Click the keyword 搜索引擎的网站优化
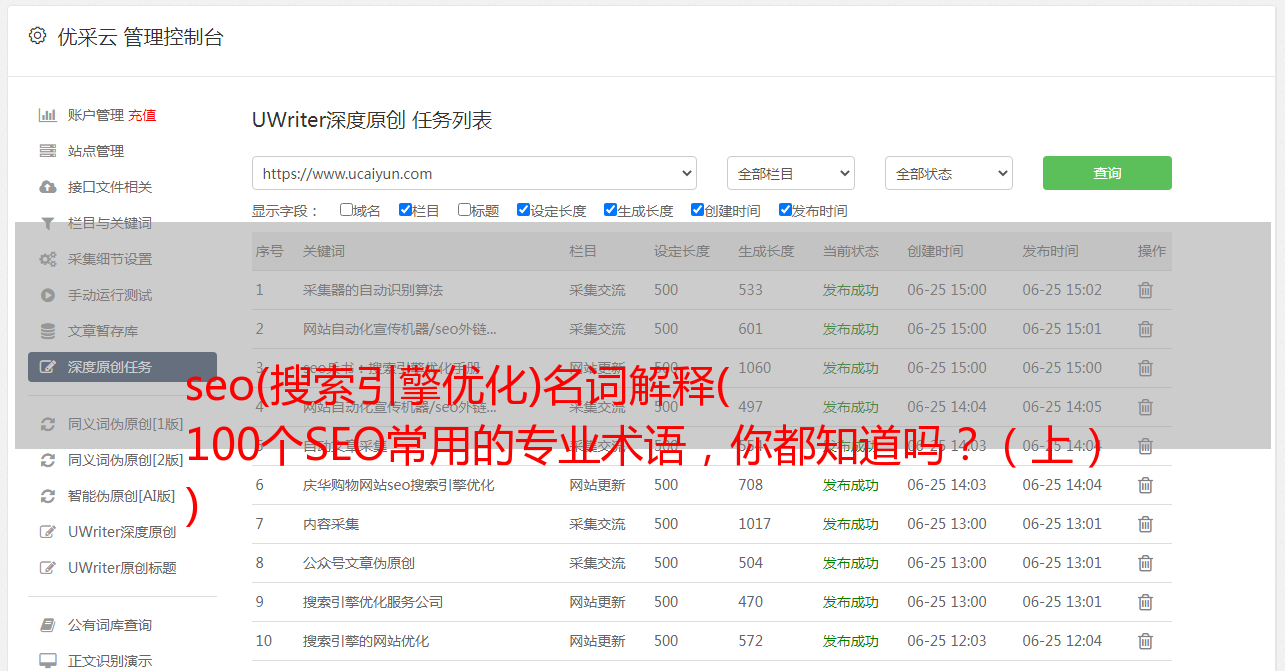The width and height of the screenshot is (1285, 671). [366, 641]
